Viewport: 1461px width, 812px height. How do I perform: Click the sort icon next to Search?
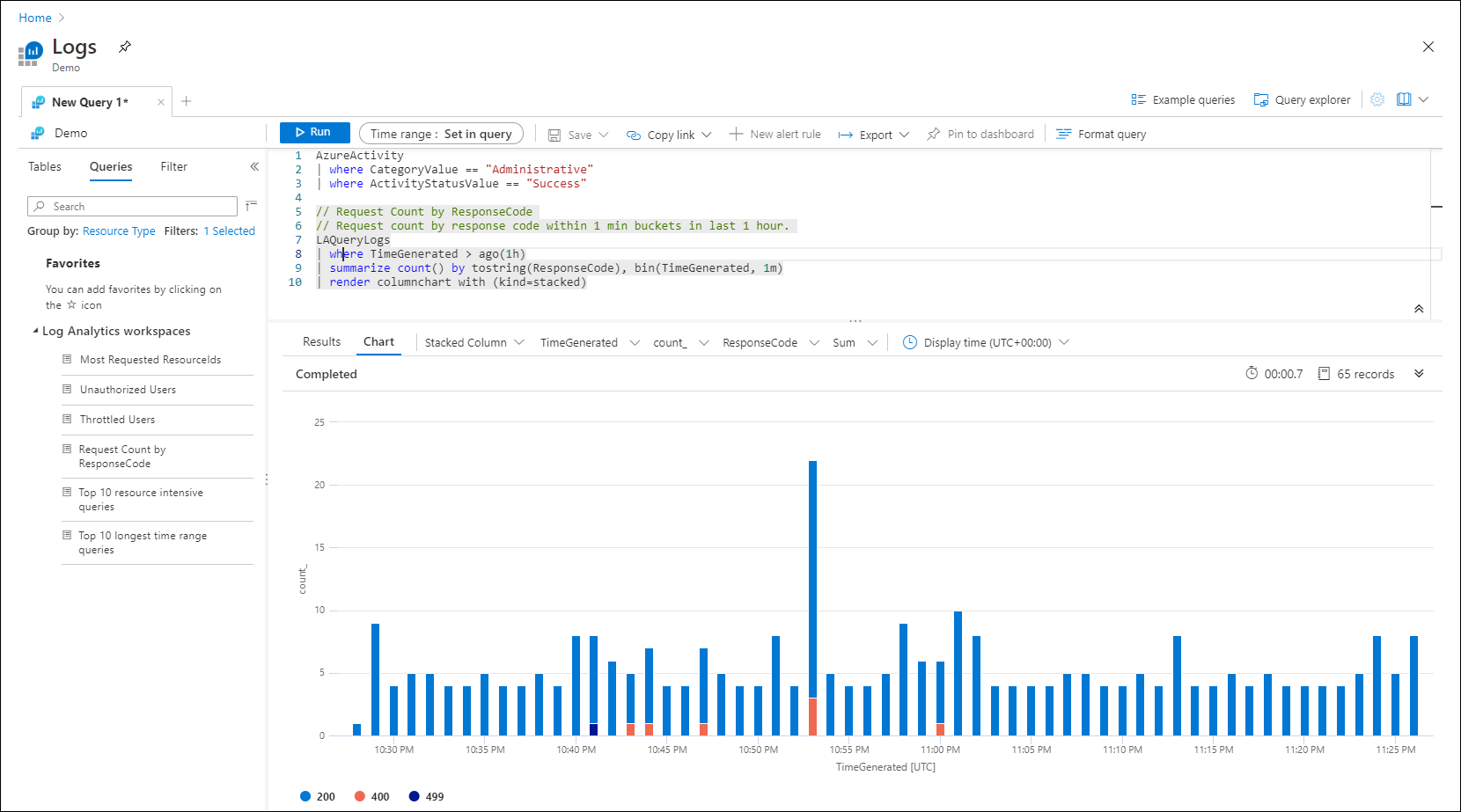(251, 205)
